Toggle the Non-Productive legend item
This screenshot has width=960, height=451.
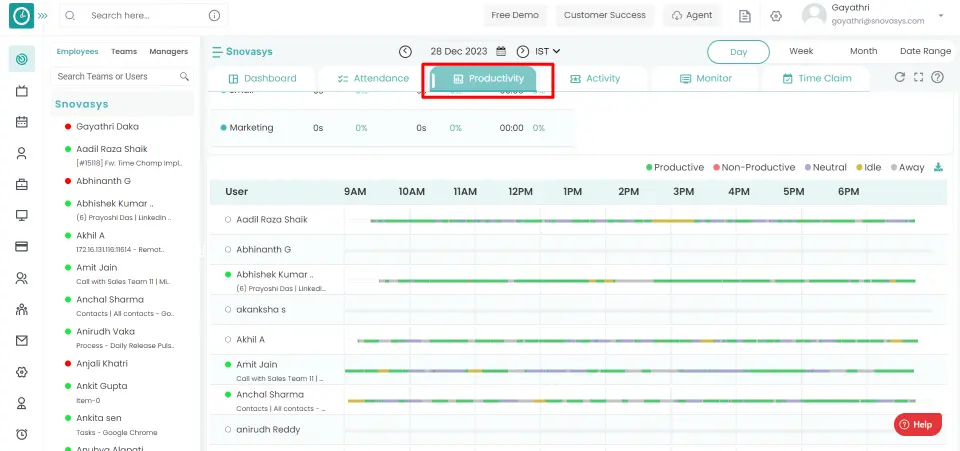click(754, 168)
